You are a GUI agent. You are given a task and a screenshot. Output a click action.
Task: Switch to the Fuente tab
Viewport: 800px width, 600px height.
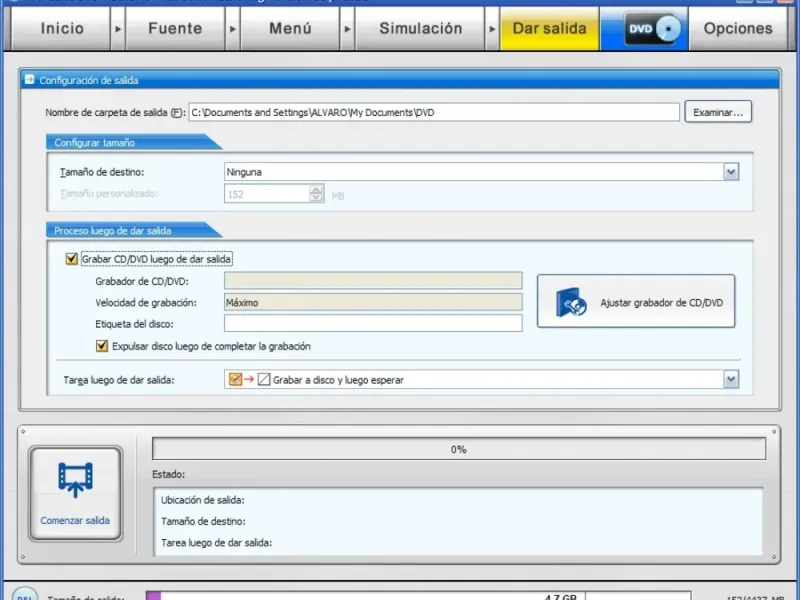click(175, 29)
